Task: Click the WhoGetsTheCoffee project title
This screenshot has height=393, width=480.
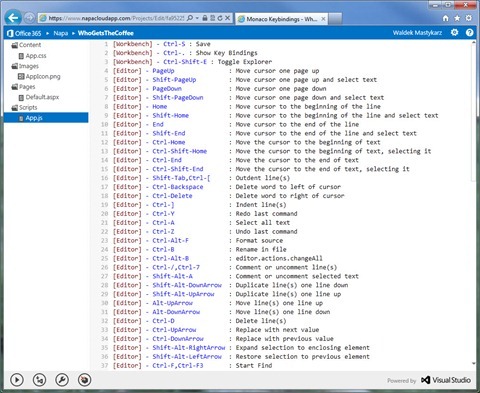Action: tap(106, 33)
